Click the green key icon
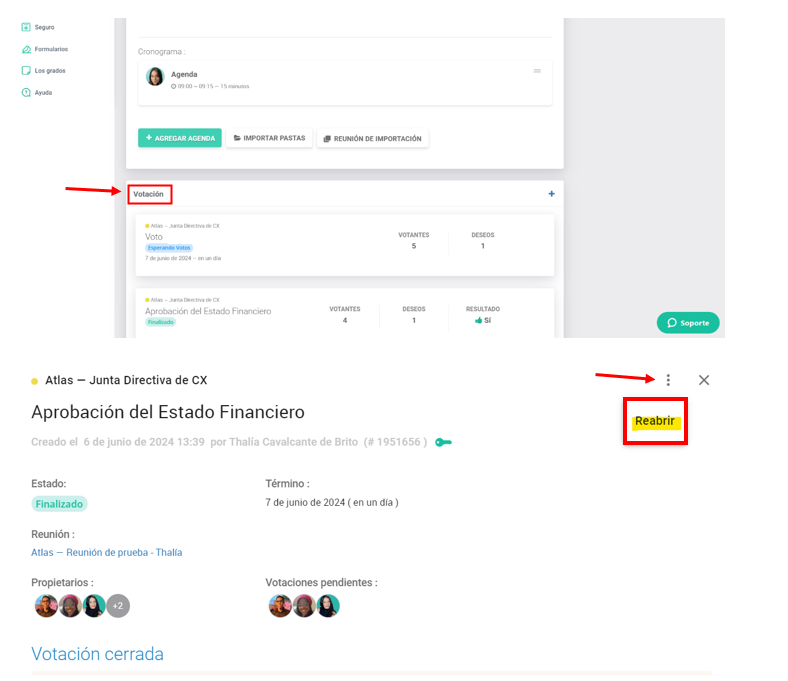788x681 pixels. (443, 442)
